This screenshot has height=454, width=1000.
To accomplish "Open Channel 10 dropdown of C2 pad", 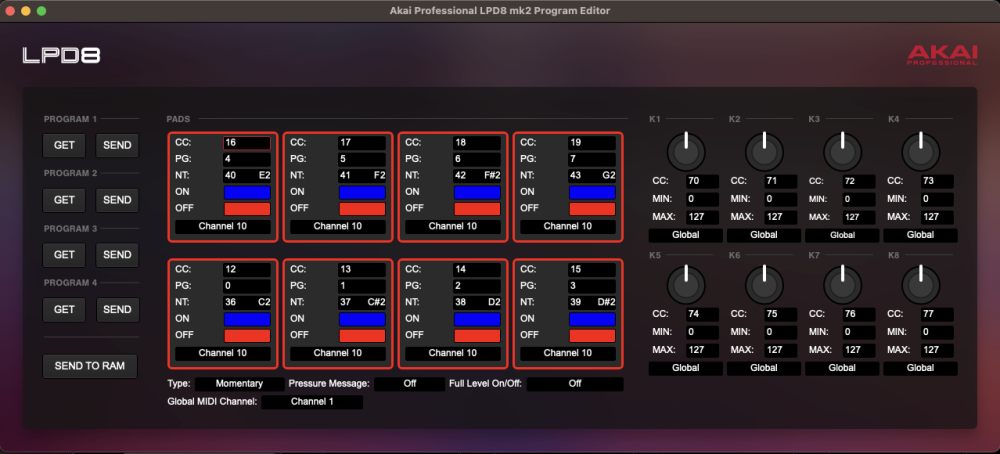I will point(223,353).
